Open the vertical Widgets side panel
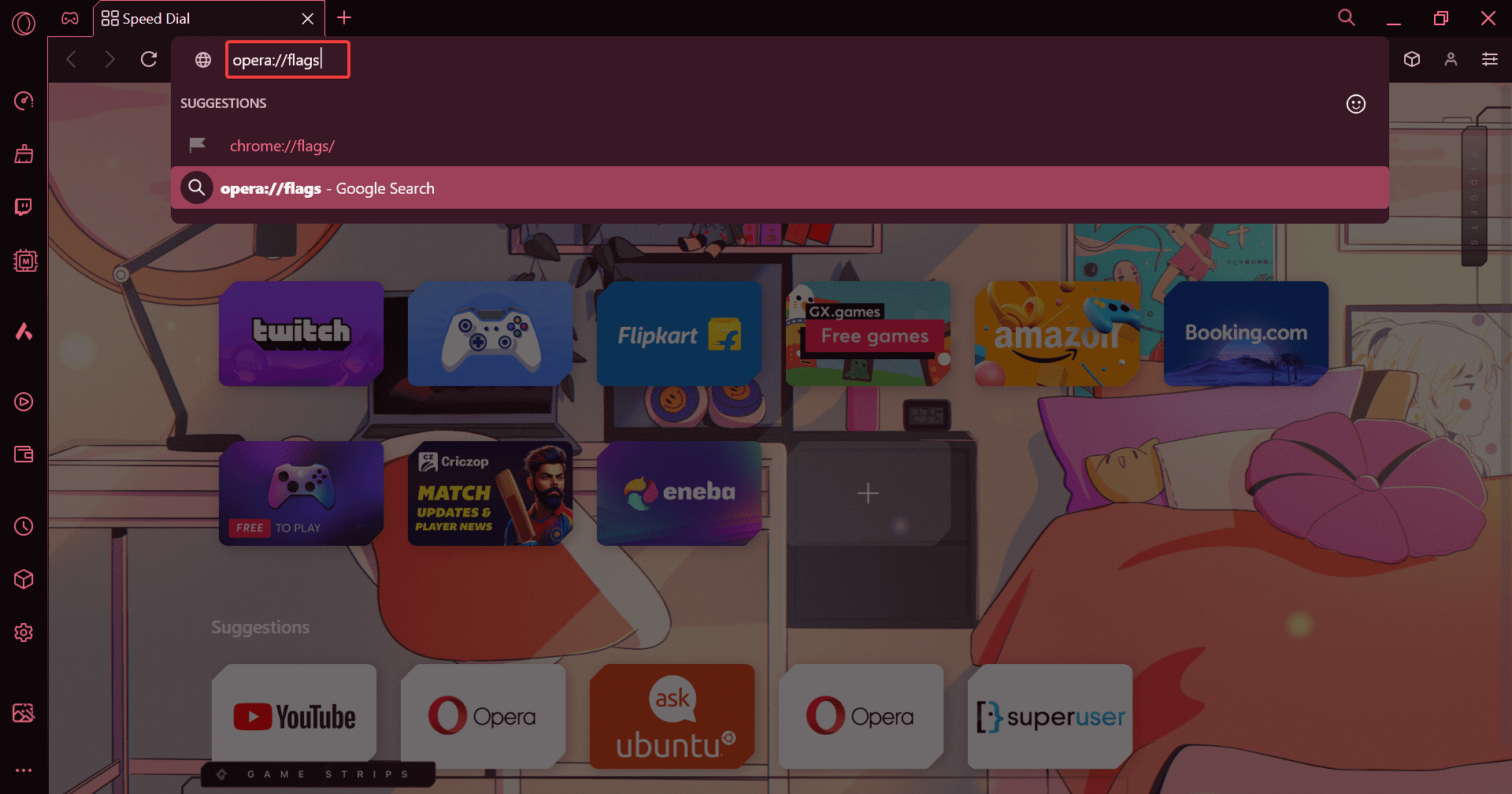1512x794 pixels. click(x=1473, y=195)
